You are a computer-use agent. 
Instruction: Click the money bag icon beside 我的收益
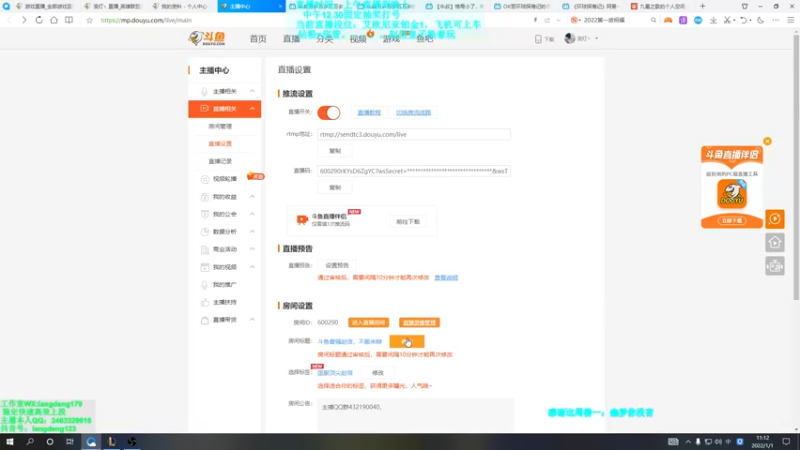tap(205, 197)
